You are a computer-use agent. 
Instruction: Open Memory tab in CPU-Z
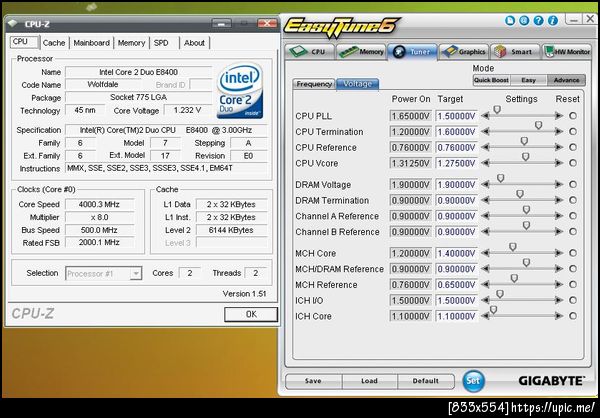pos(131,43)
